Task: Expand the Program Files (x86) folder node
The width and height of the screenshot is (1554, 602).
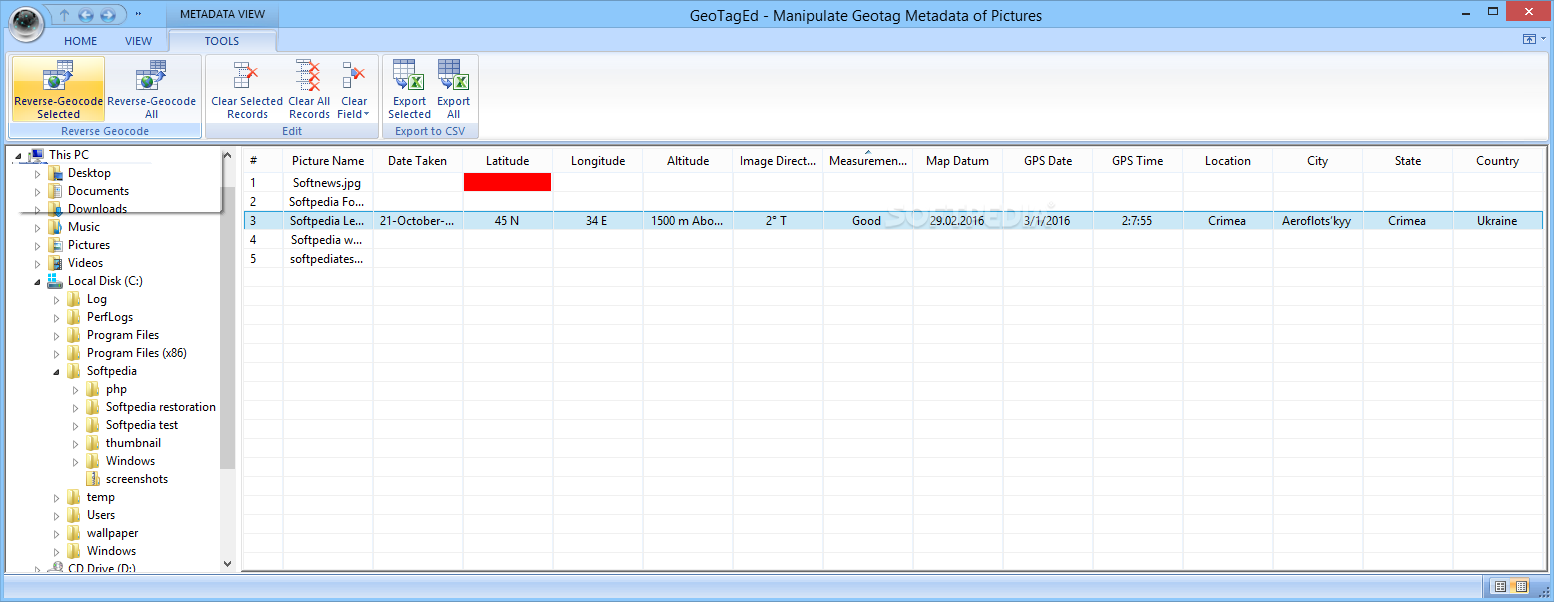Action: [57, 353]
